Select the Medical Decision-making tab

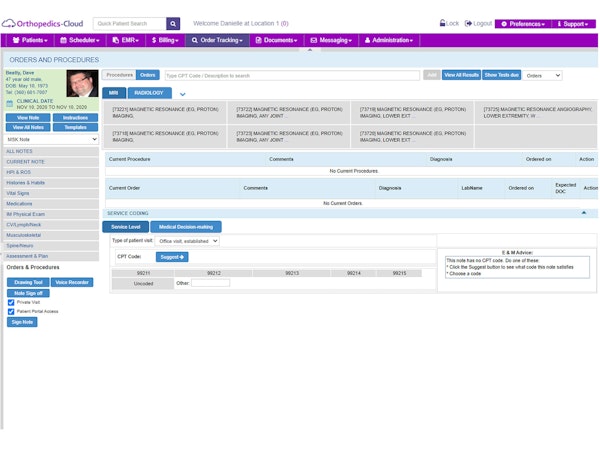point(186,227)
